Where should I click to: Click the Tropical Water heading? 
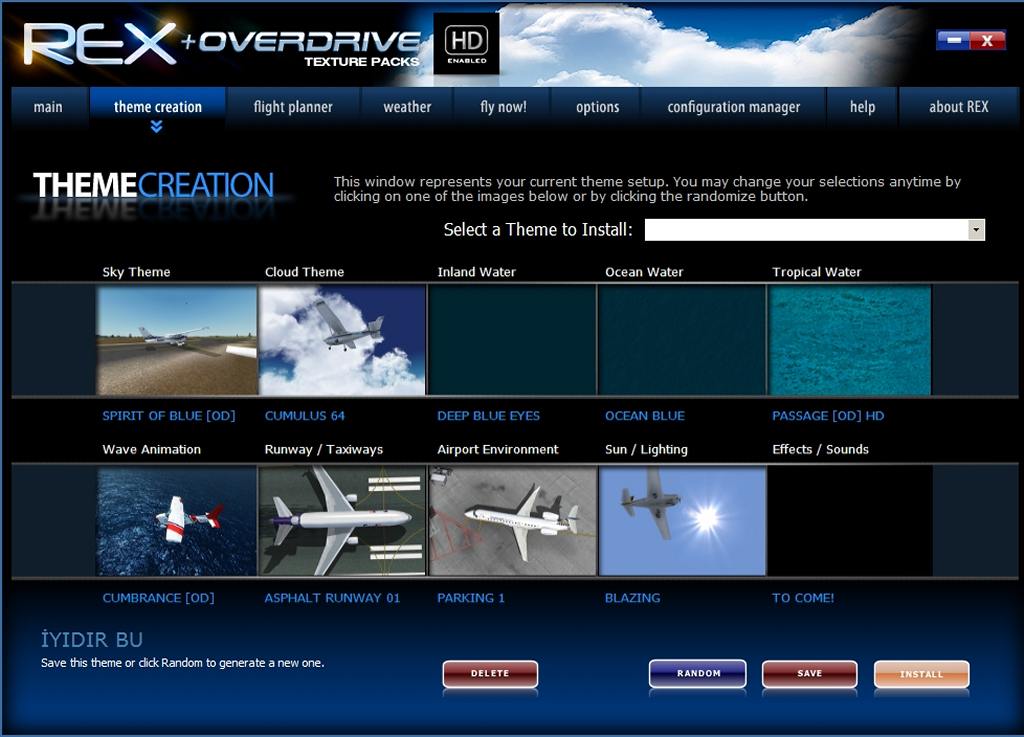[816, 272]
